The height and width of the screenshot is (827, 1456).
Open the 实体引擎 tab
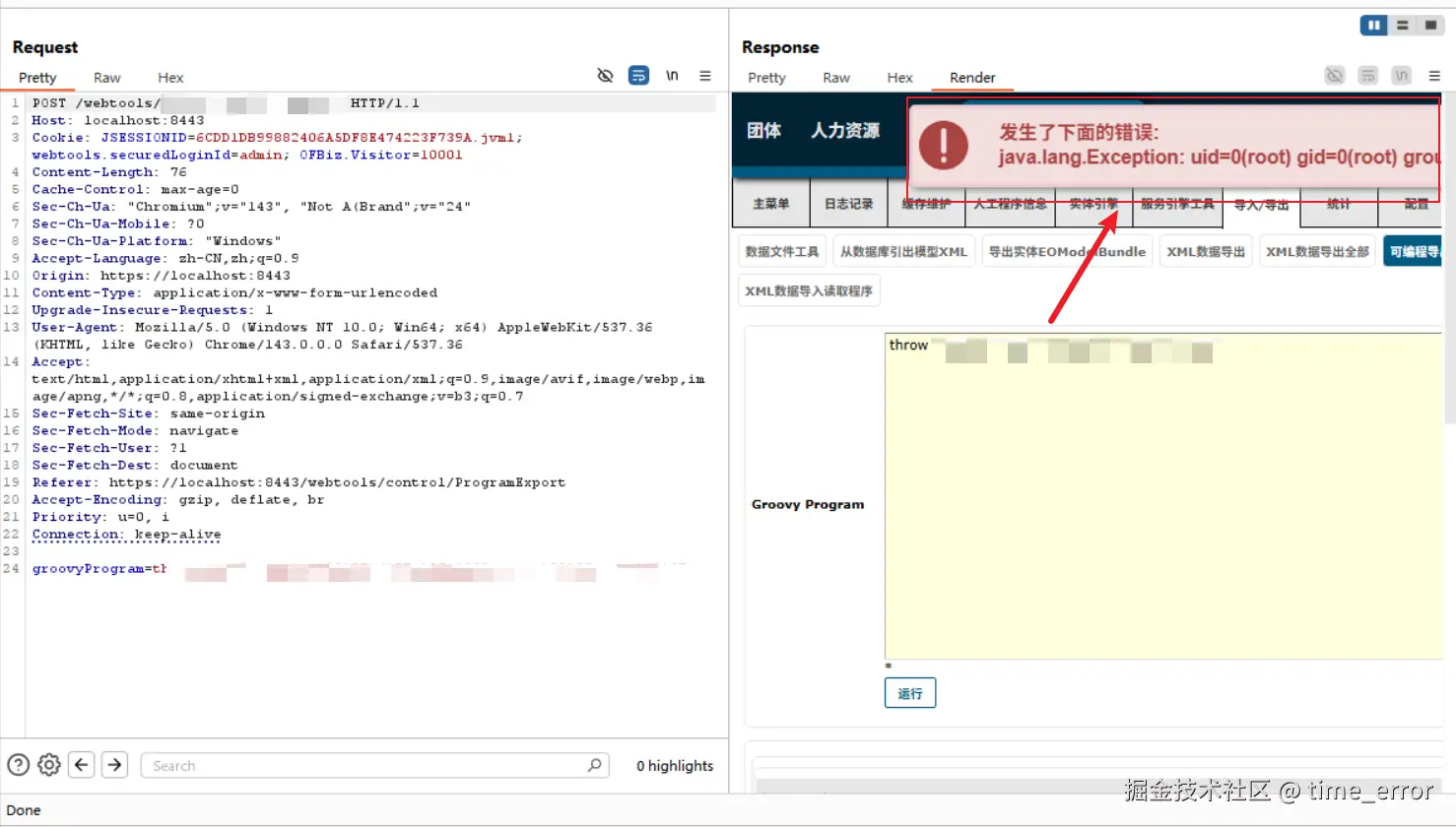pyautogui.click(x=1093, y=204)
